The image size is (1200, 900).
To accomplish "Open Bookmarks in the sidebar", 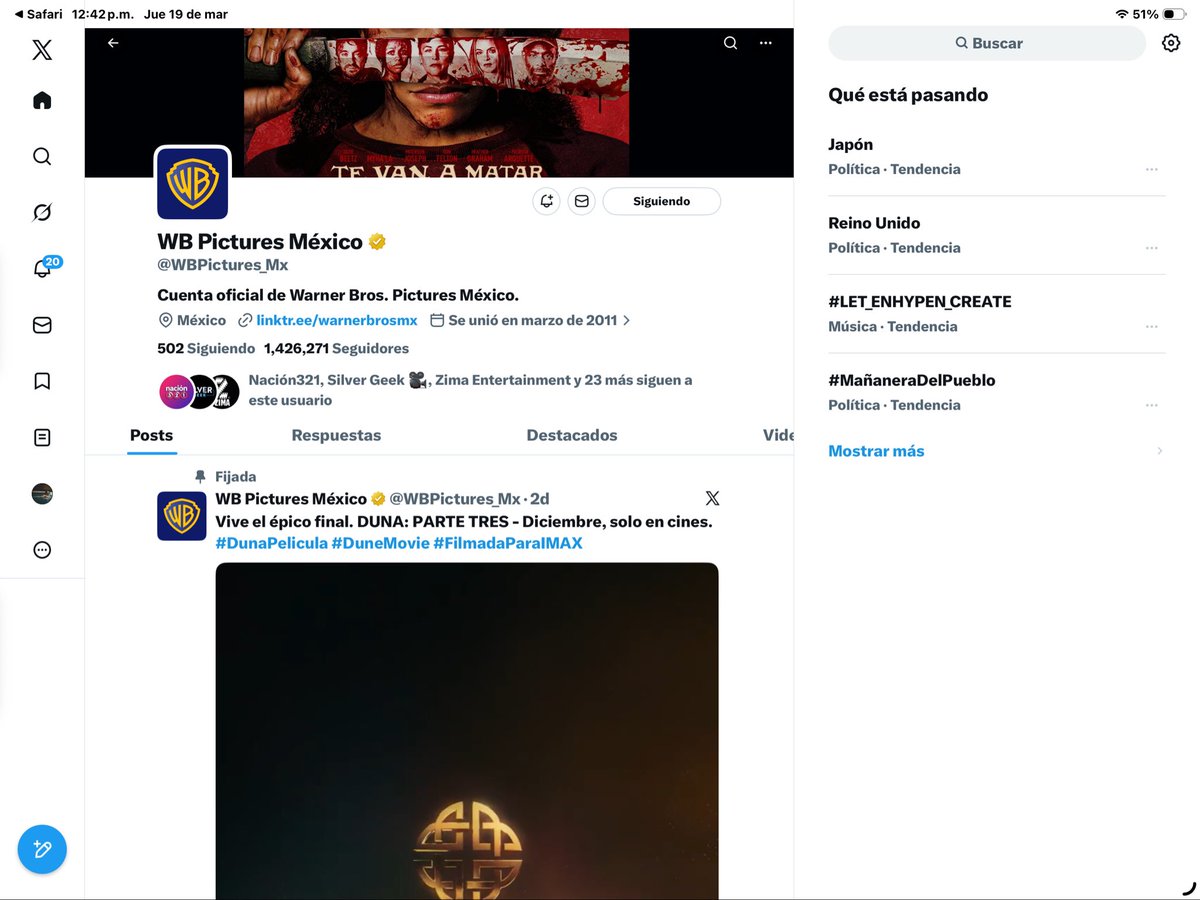I will (42, 381).
